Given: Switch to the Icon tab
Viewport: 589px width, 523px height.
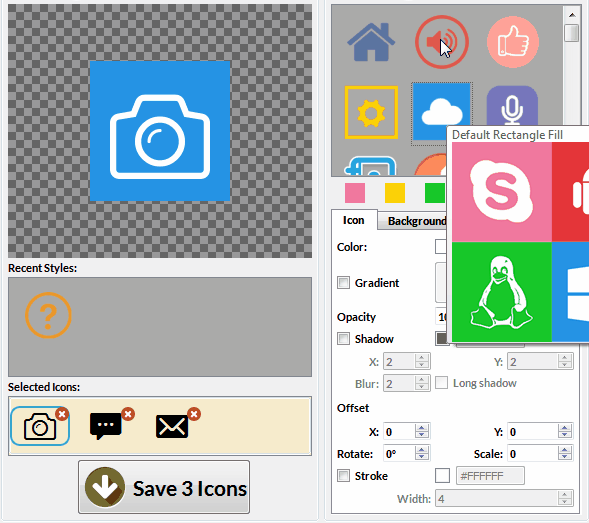Looking at the screenshot, I should [x=354, y=220].
